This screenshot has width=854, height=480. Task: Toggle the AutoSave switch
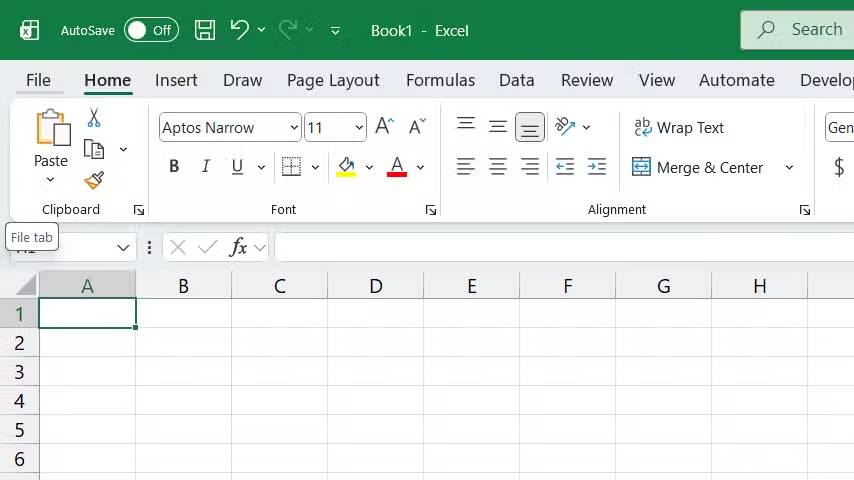[x=151, y=30]
